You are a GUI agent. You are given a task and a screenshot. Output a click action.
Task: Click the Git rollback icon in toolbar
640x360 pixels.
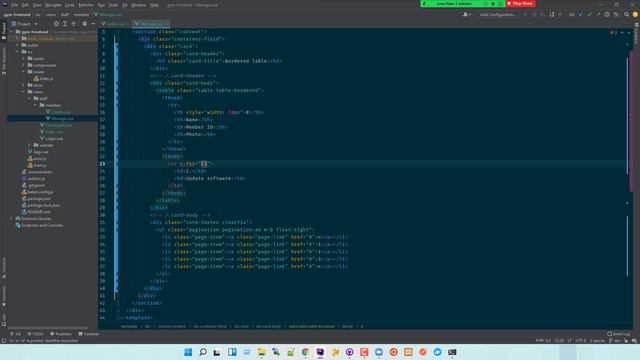[616, 14]
